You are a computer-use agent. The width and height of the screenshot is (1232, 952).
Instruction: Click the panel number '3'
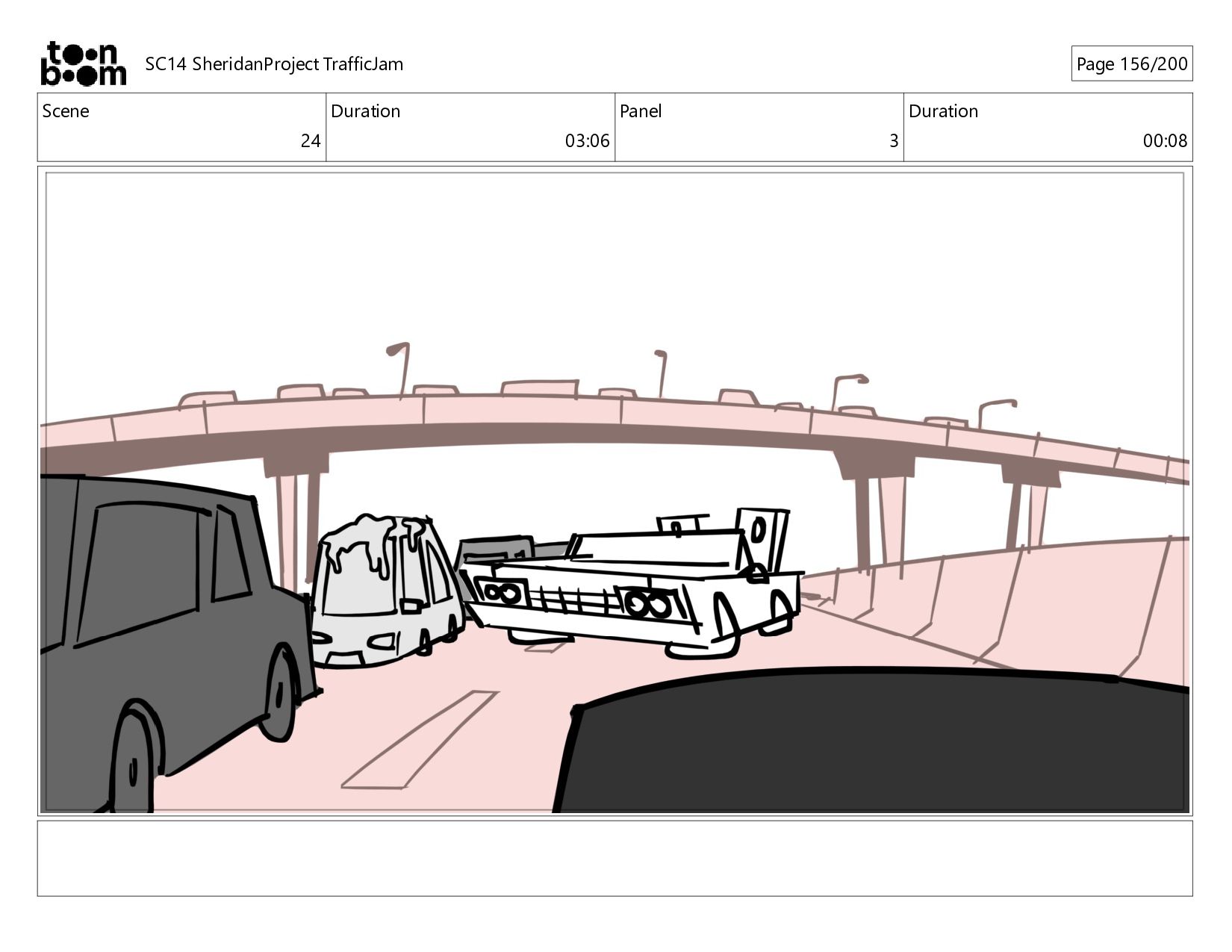coord(894,141)
